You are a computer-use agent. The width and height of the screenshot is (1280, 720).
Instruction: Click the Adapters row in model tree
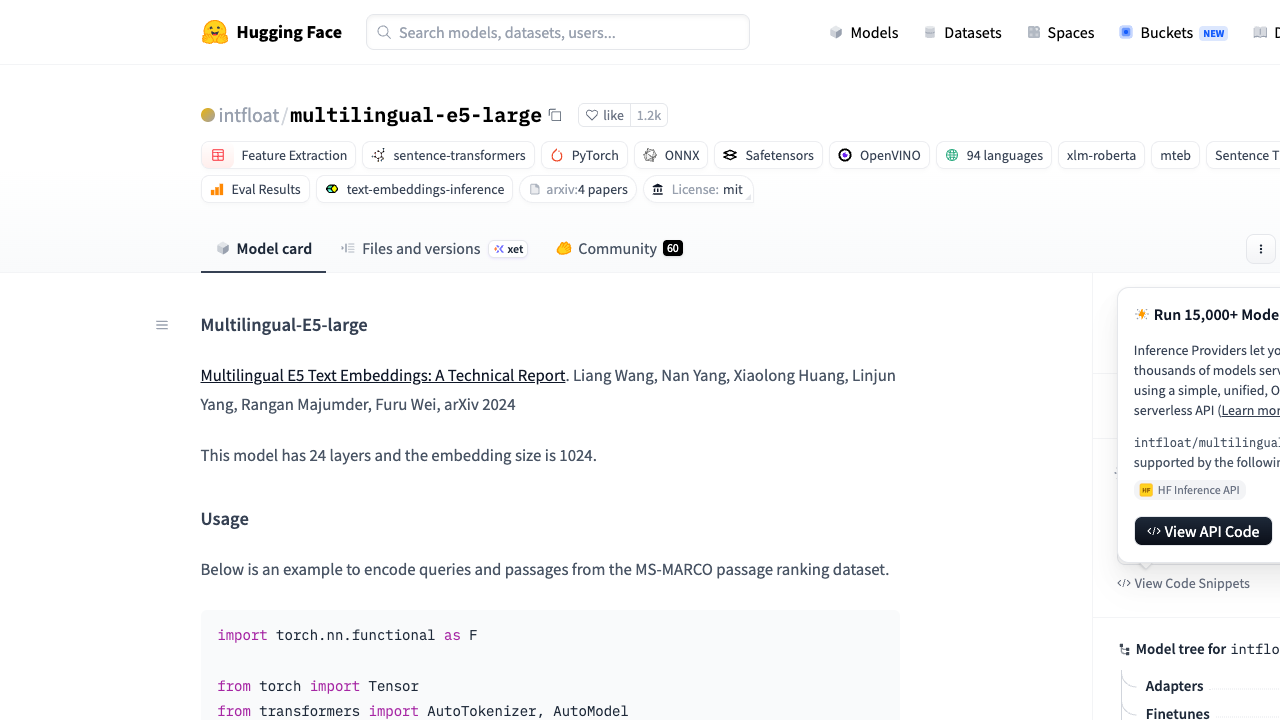point(1174,686)
